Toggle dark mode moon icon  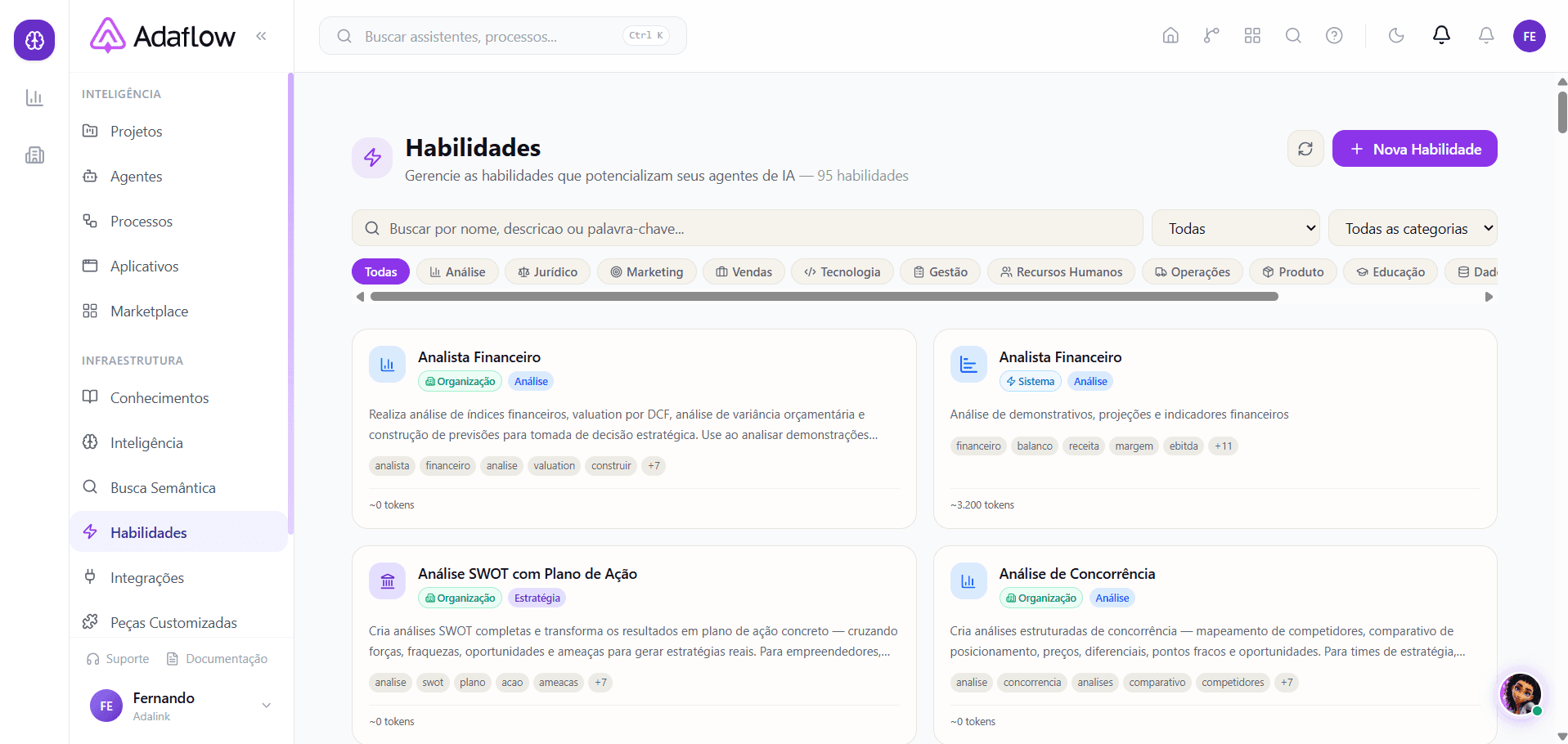point(1396,36)
